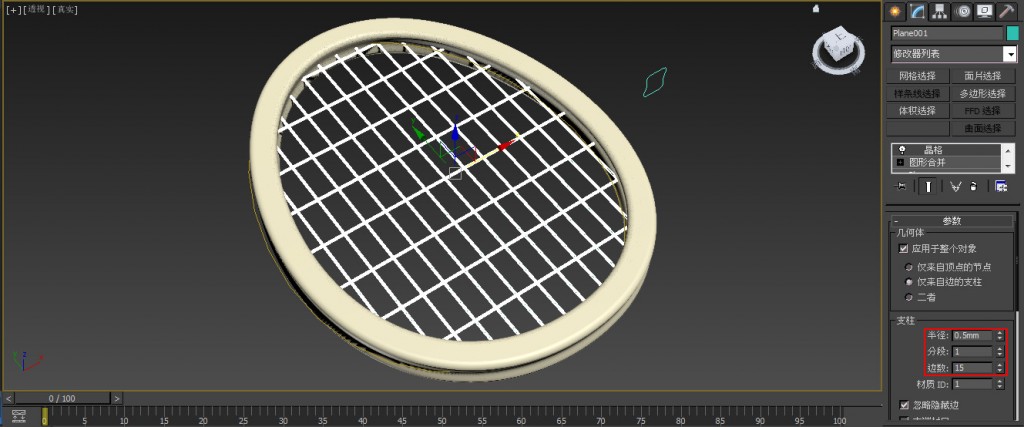
Task: Click the 样条线选择 button
Action: click(x=918, y=93)
